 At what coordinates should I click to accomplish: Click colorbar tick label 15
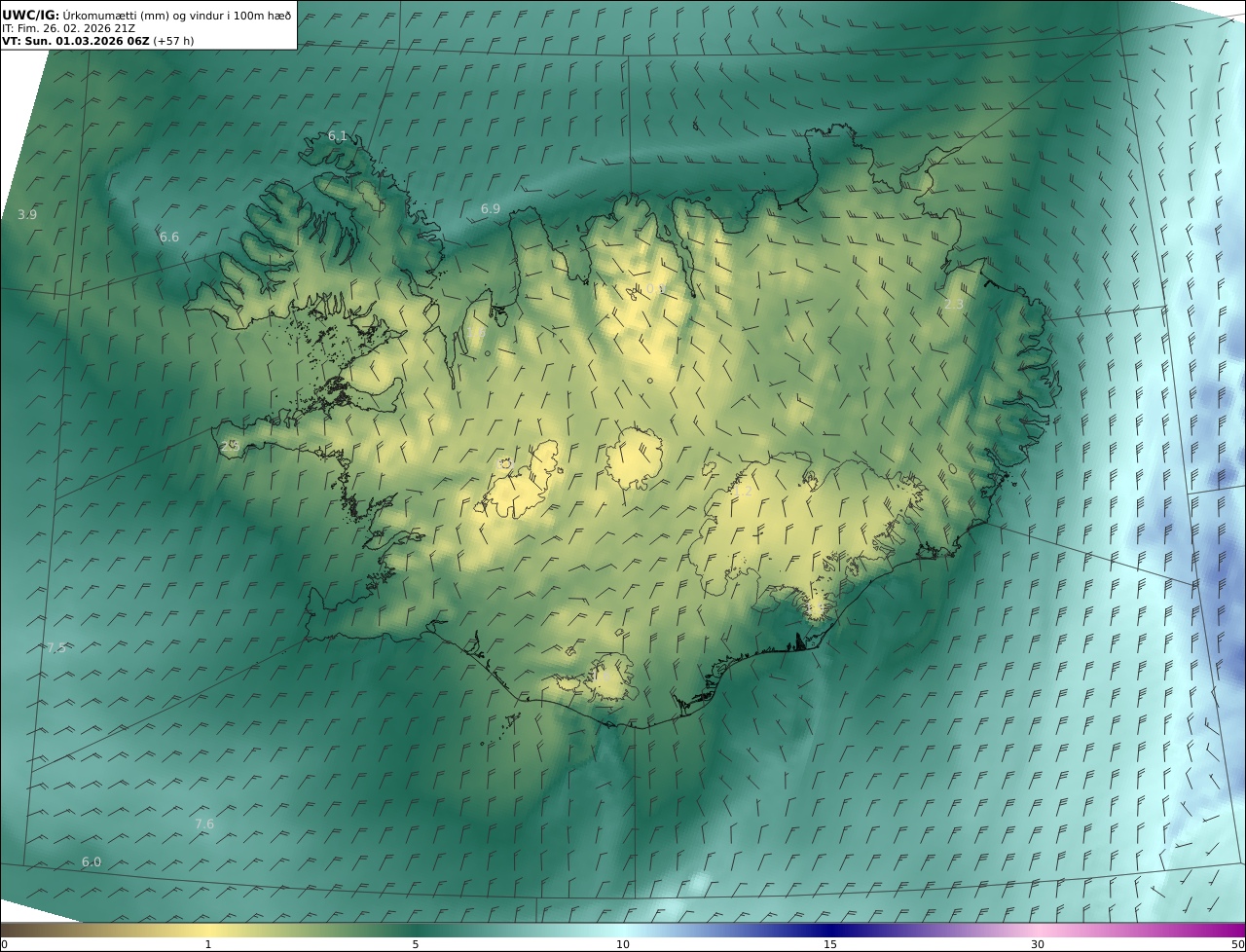coord(830,944)
